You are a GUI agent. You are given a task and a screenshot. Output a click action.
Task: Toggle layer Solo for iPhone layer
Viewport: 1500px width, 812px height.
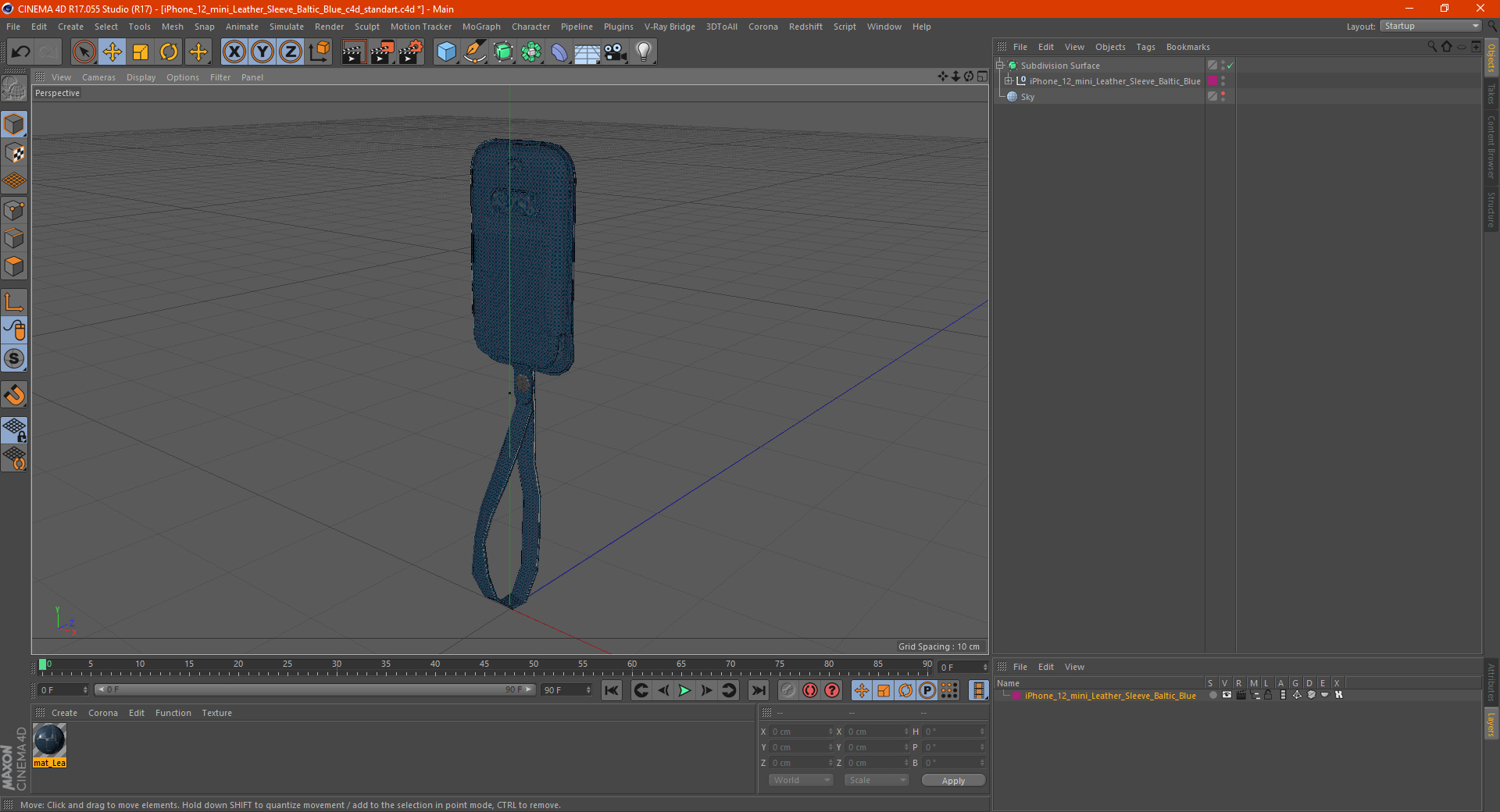point(1212,695)
